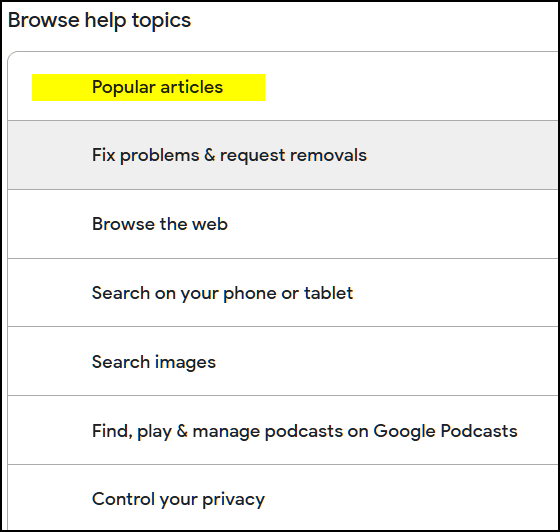Select the podcasts management topic row
This screenshot has height=532, width=560.
(282, 430)
